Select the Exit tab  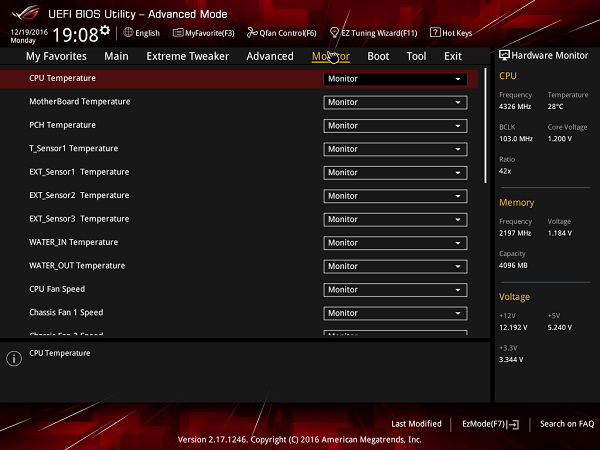[453, 56]
